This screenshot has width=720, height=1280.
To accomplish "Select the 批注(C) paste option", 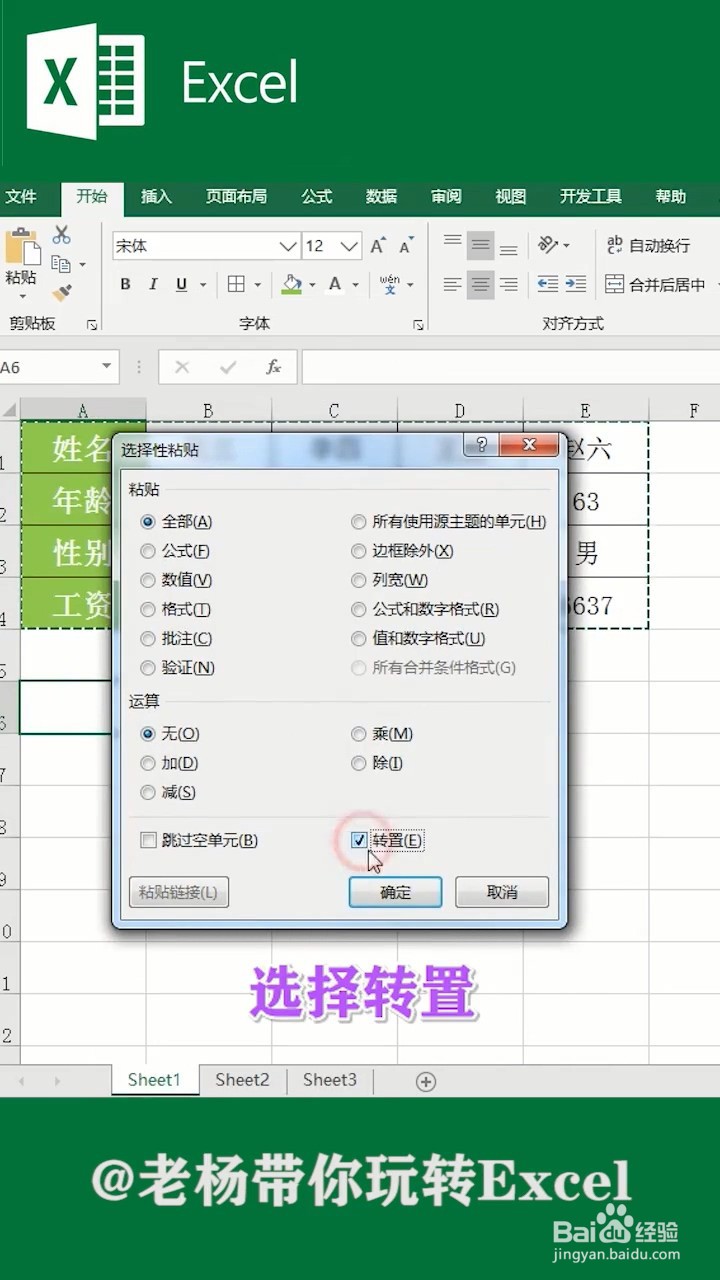I will (x=176, y=638).
